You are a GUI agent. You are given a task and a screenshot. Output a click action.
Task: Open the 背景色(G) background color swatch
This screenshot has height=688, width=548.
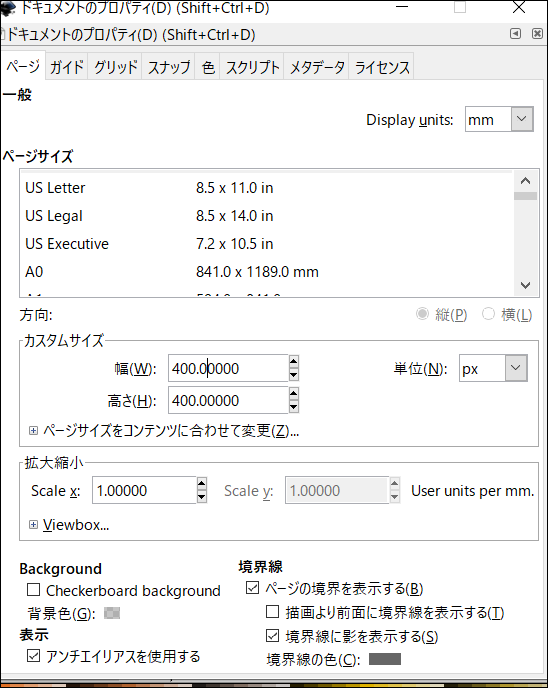[x=112, y=613]
